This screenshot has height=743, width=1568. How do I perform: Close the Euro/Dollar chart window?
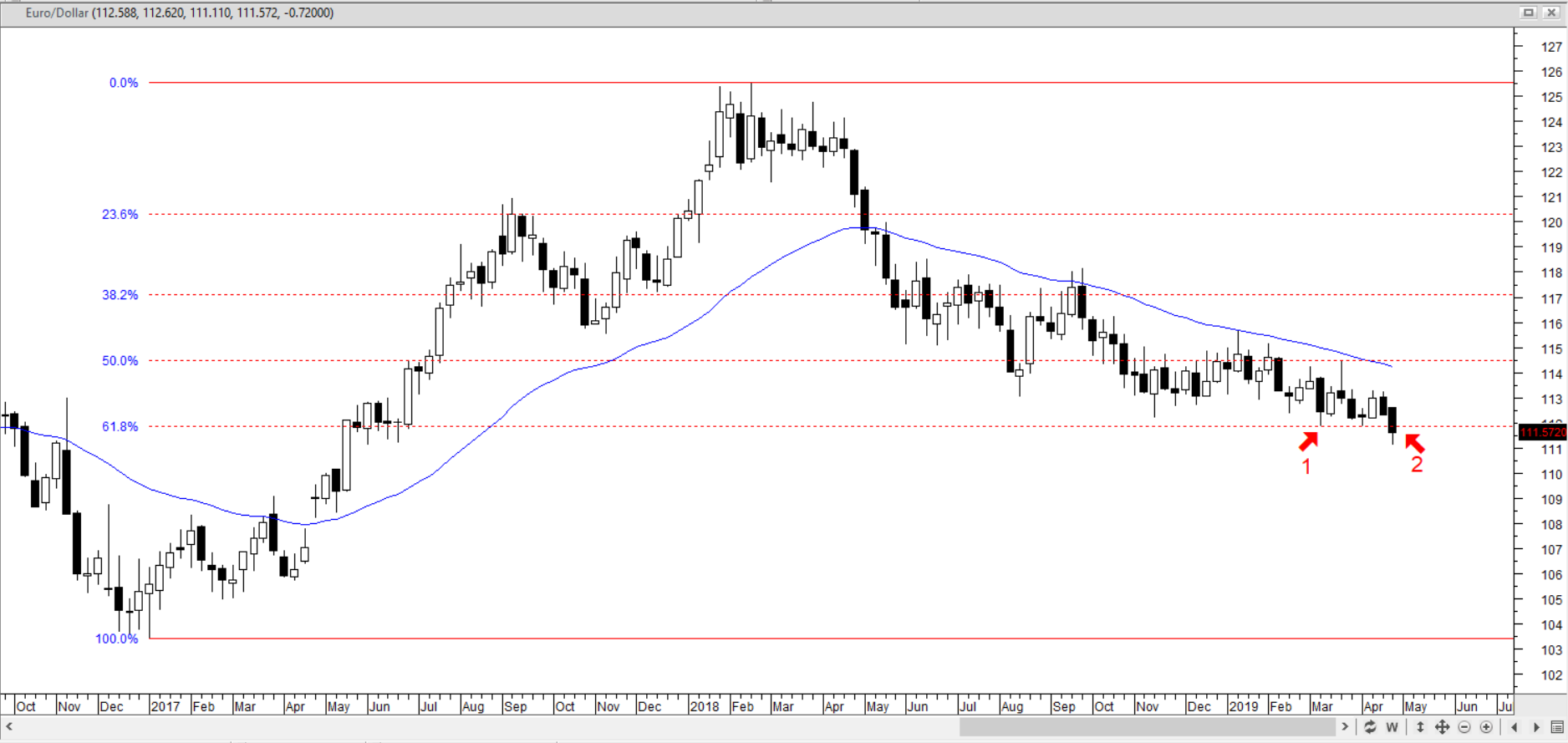pos(1551,13)
